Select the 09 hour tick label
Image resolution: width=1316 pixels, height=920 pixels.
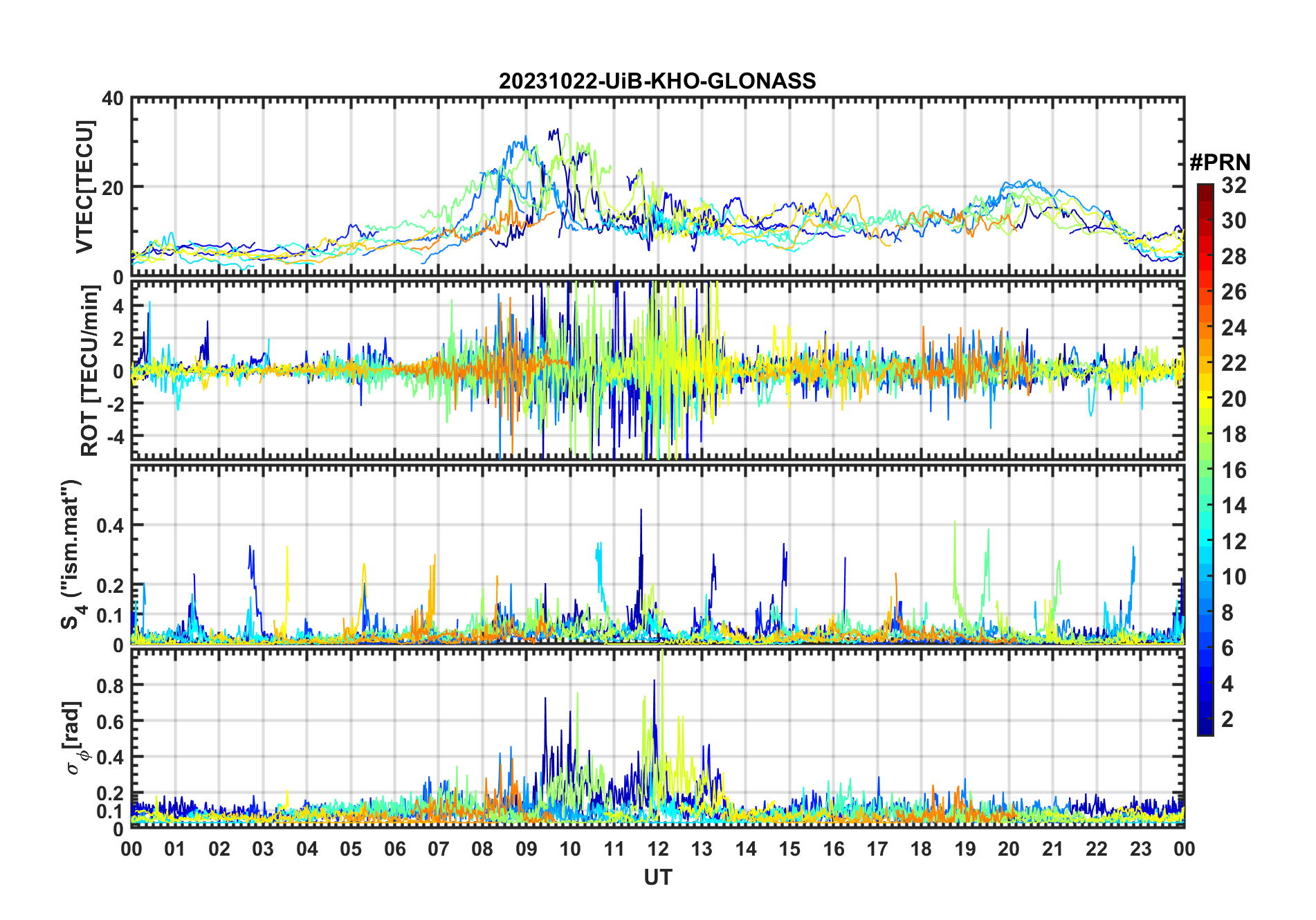[x=527, y=849]
